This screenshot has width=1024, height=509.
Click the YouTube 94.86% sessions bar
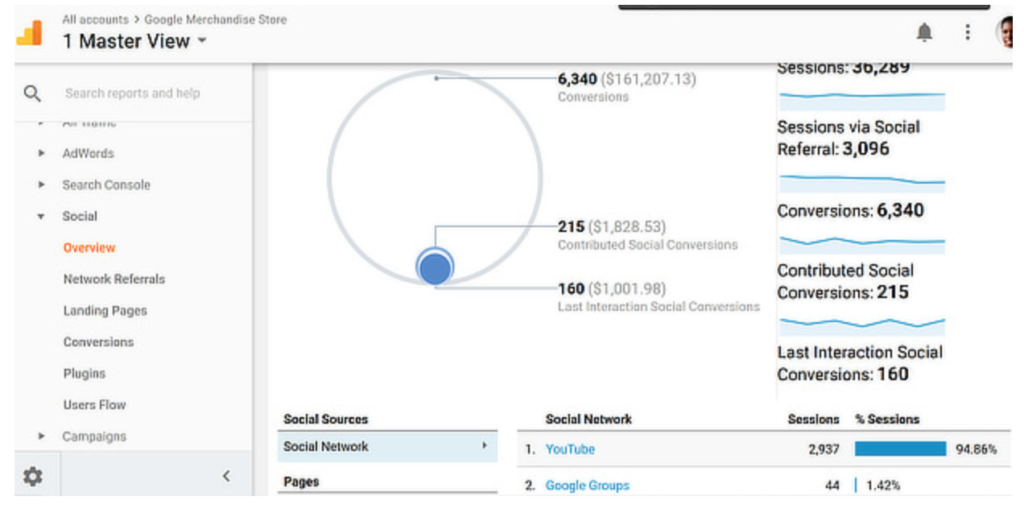point(900,449)
